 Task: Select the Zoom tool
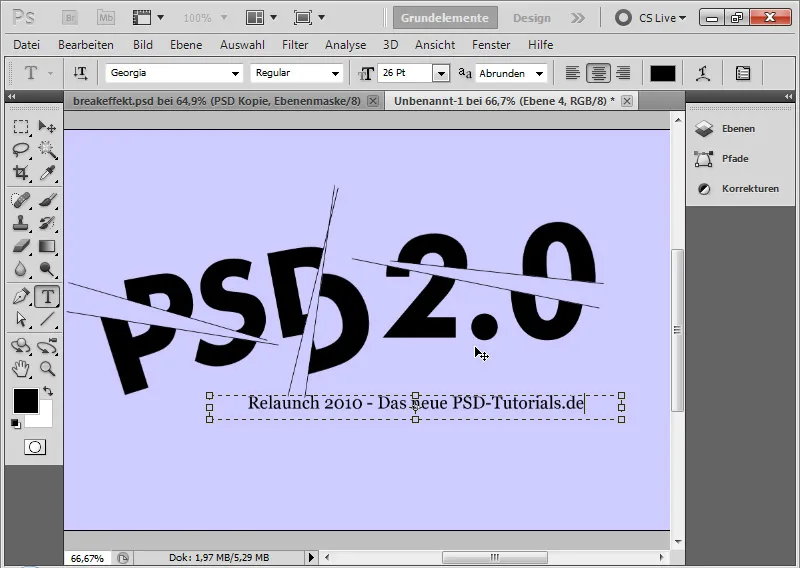pos(47,368)
